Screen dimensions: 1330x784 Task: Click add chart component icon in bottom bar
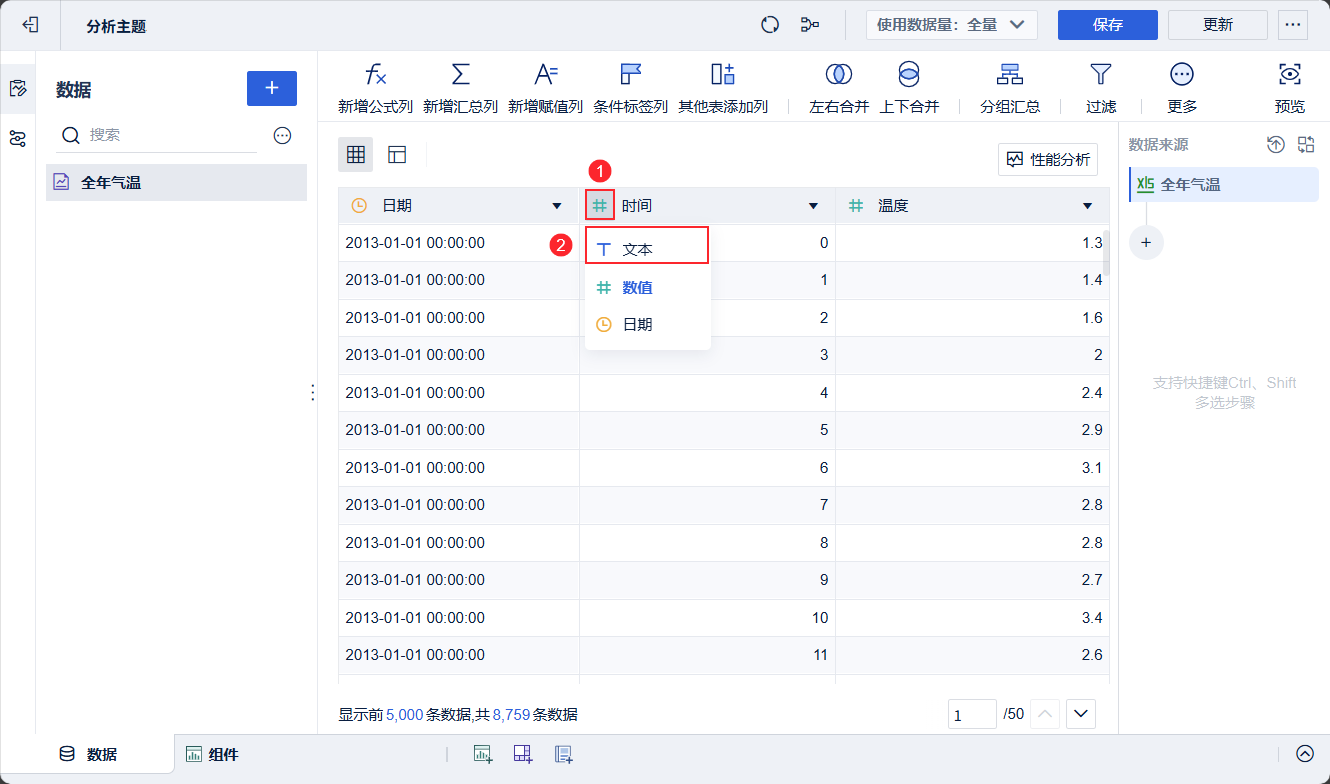click(x=483, y=754)
